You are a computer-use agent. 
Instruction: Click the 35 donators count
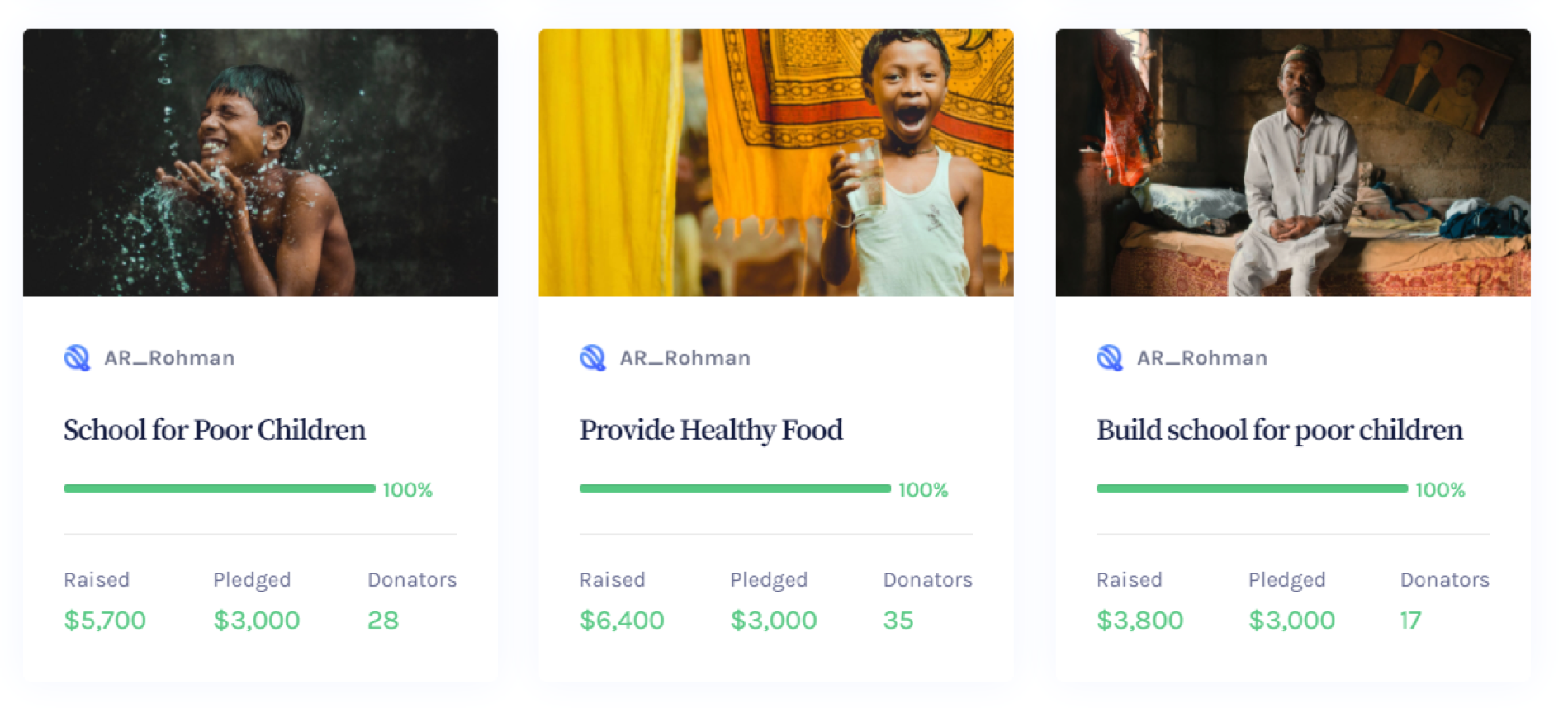pos(898,620)
